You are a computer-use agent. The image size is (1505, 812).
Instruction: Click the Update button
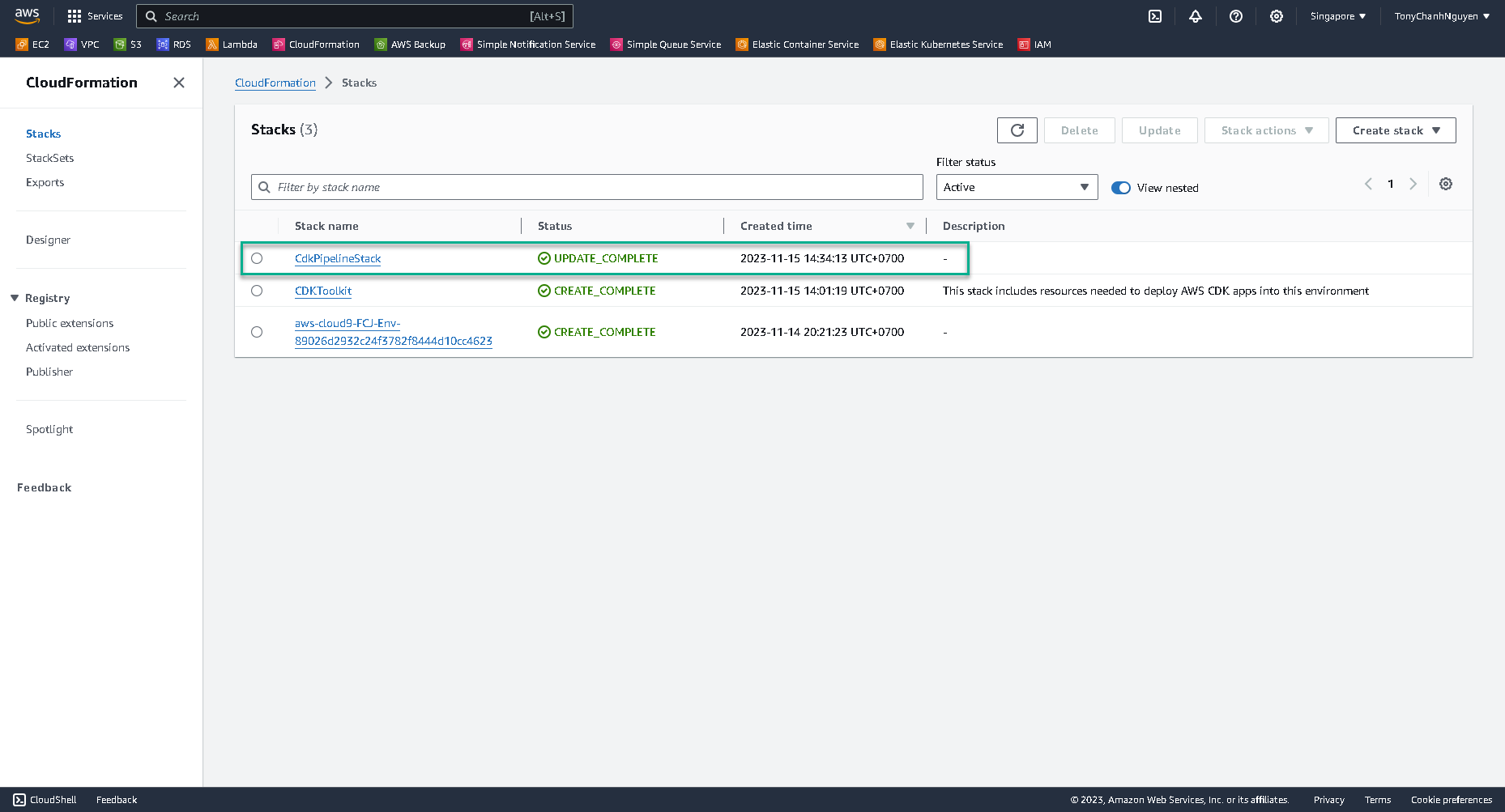tap(1160, 130)
